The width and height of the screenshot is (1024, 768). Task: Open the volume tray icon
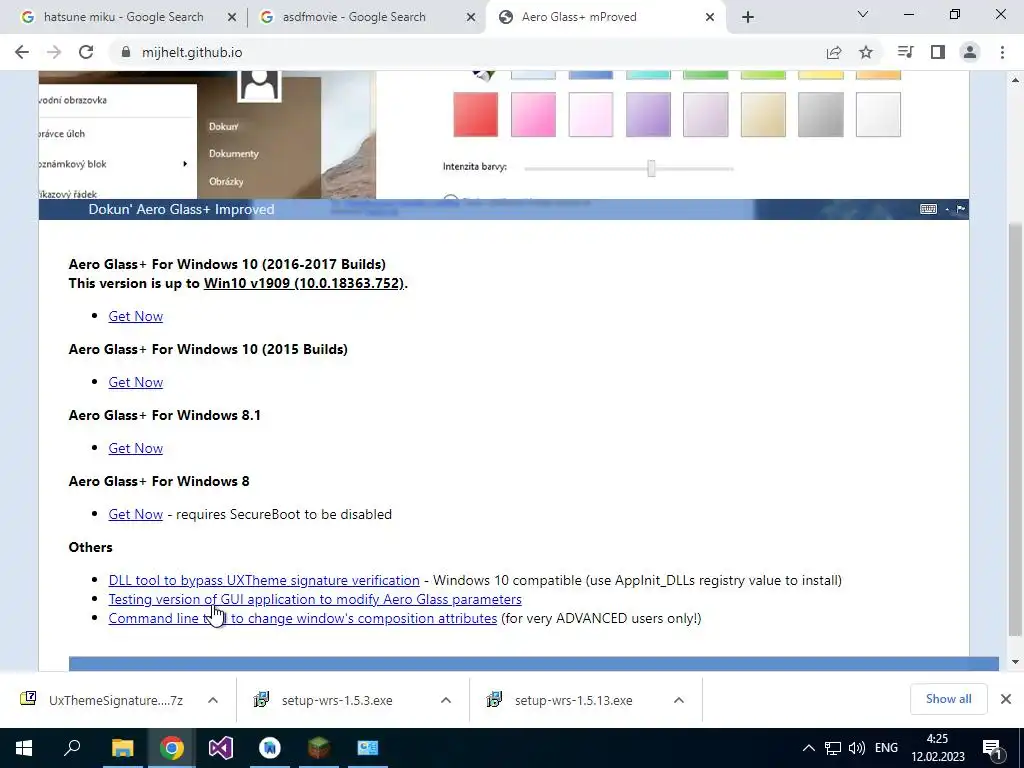click(x=856, y=748)
